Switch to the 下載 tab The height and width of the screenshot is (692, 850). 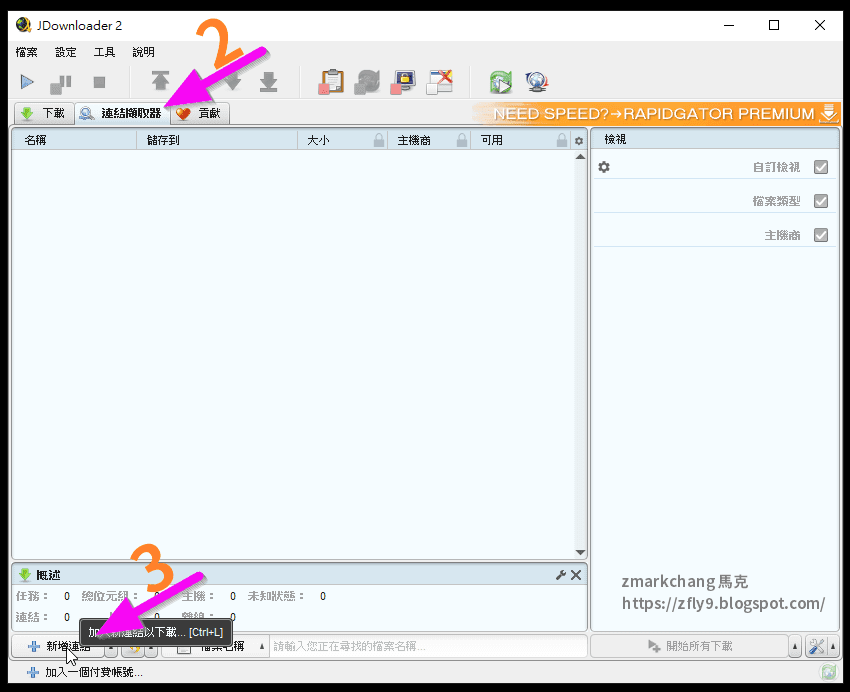[x=44, y=113]
